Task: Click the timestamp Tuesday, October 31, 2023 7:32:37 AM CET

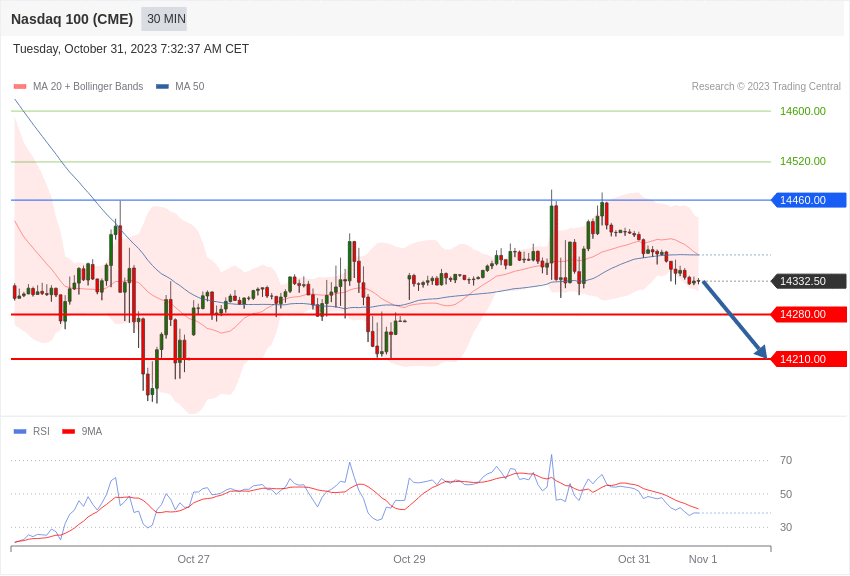Action: pos(131,49)
